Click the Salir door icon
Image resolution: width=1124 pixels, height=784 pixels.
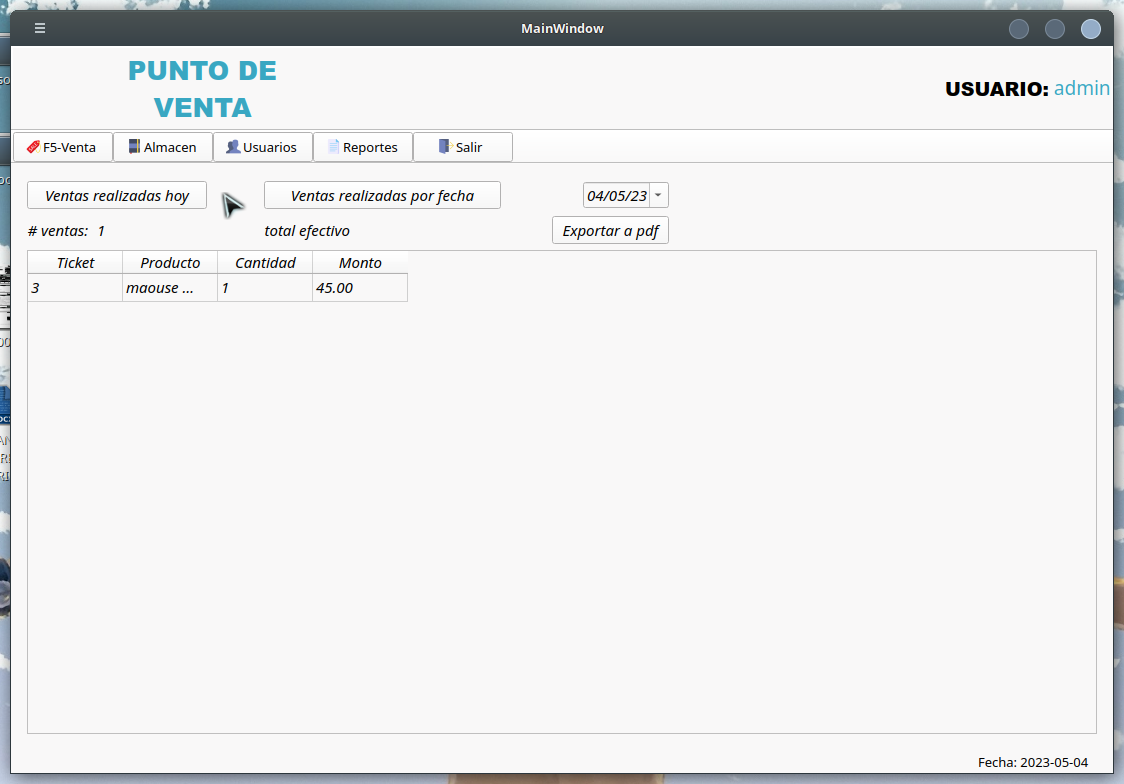[445, 147]
